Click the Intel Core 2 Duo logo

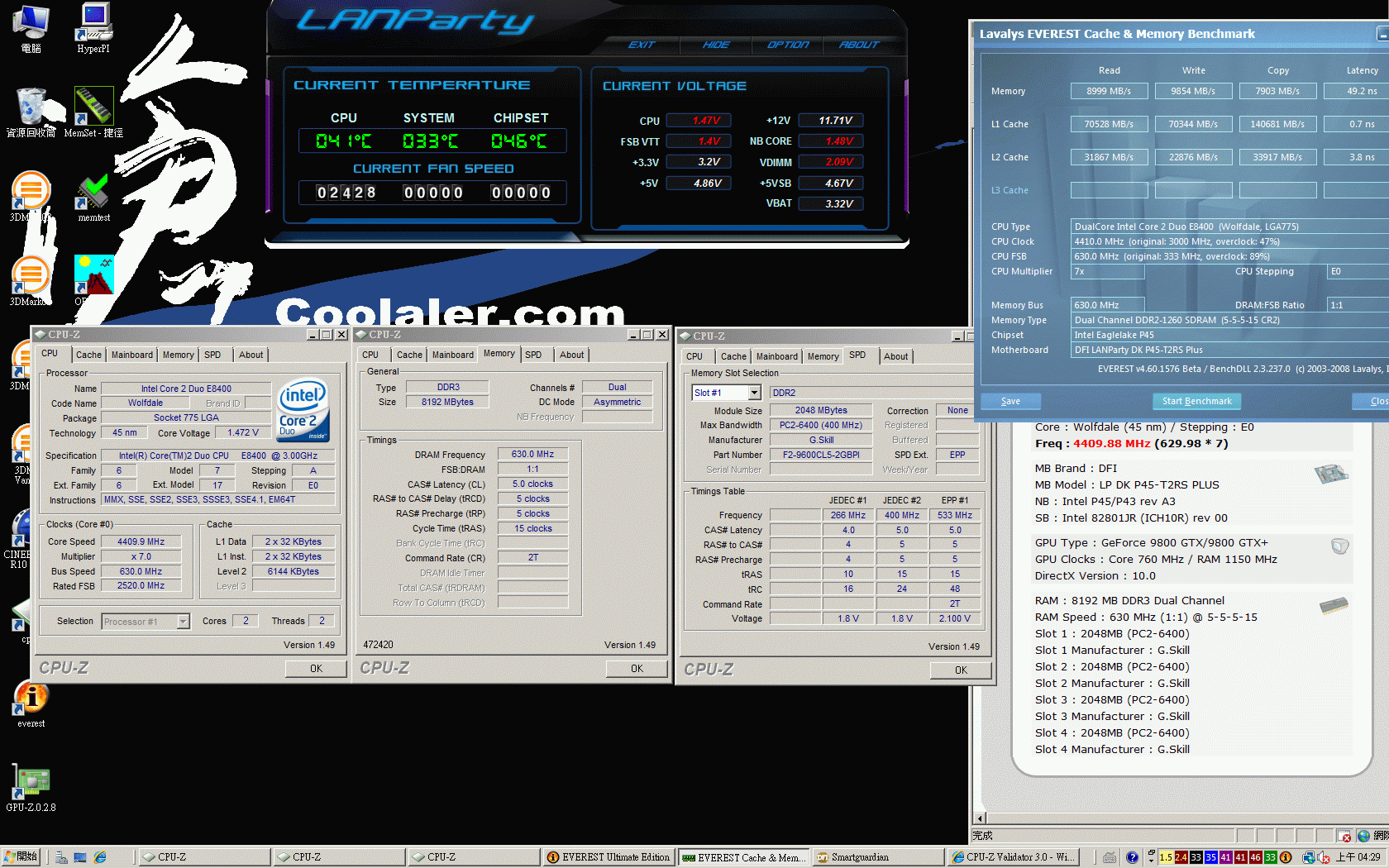pos(303,409)
